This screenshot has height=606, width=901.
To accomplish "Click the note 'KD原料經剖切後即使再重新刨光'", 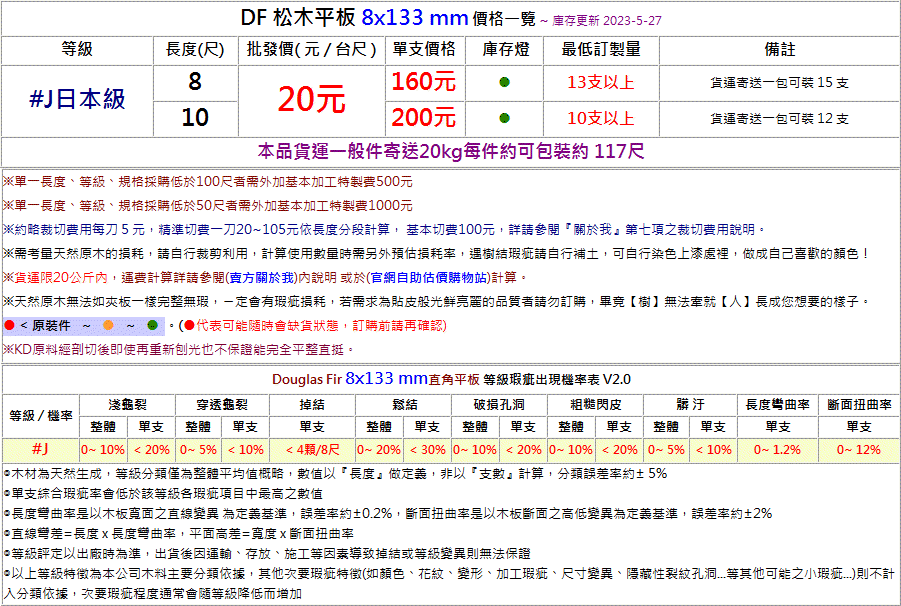I will [179, 349].
